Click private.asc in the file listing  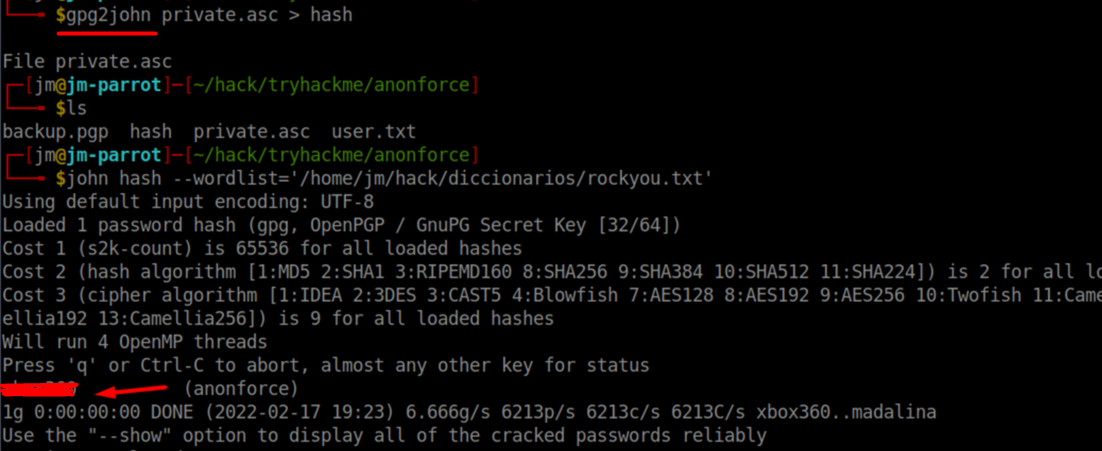point(252,132)
